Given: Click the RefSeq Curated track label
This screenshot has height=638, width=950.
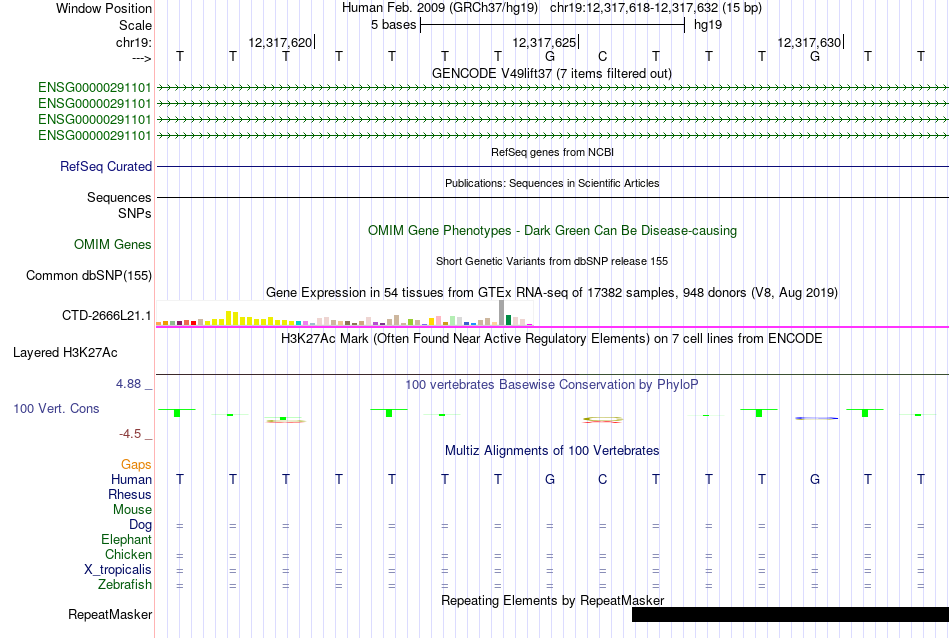Looking at the screenshot, I should pos(106,166).
